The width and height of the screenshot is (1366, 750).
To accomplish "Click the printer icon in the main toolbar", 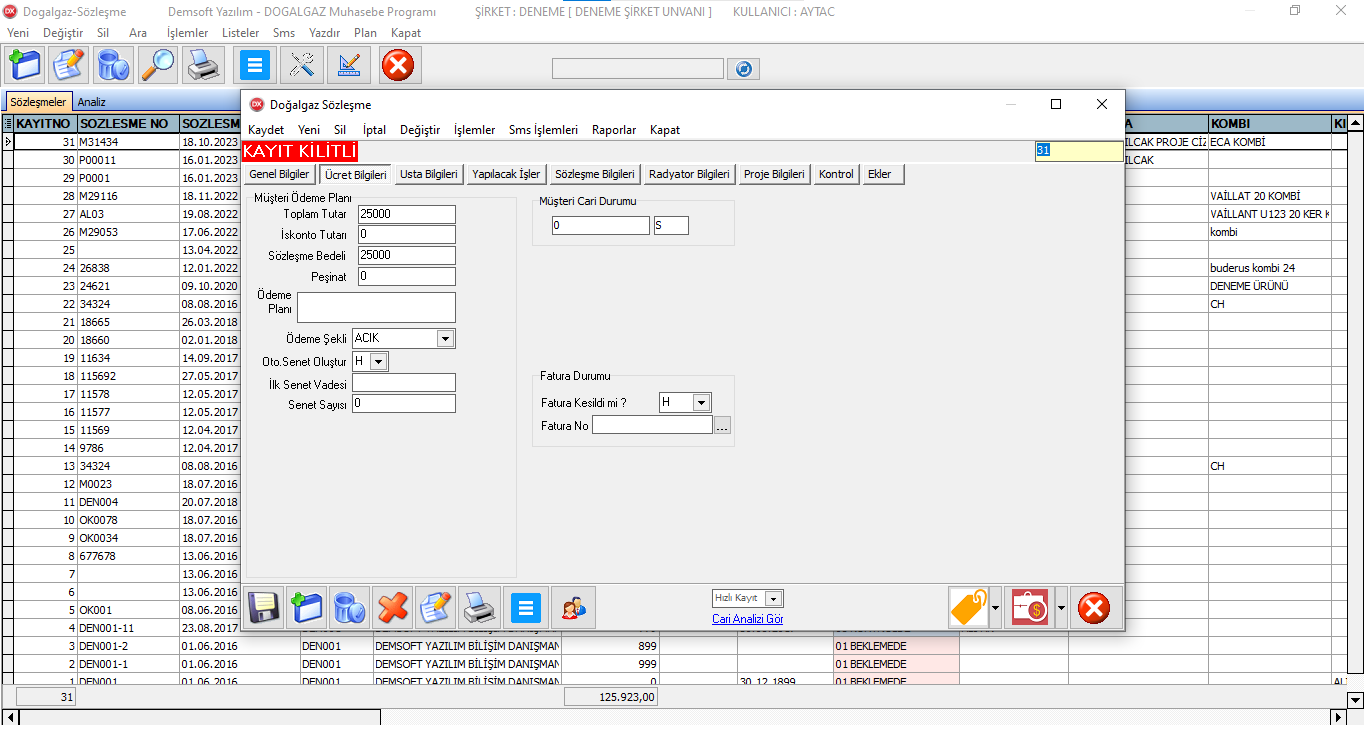I will click(x=203, y=65).
